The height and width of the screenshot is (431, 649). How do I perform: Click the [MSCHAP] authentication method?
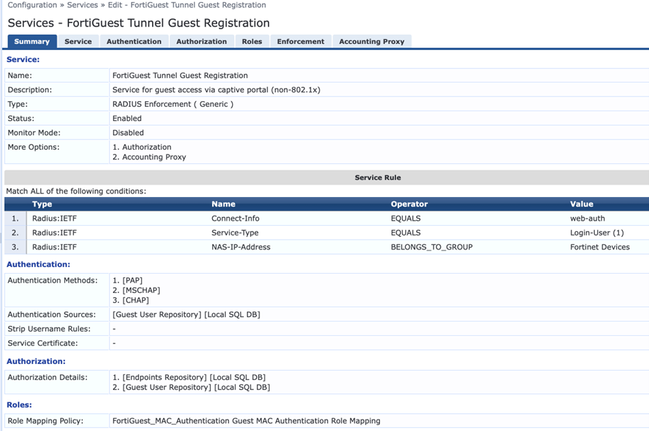(x=136, y=290)
